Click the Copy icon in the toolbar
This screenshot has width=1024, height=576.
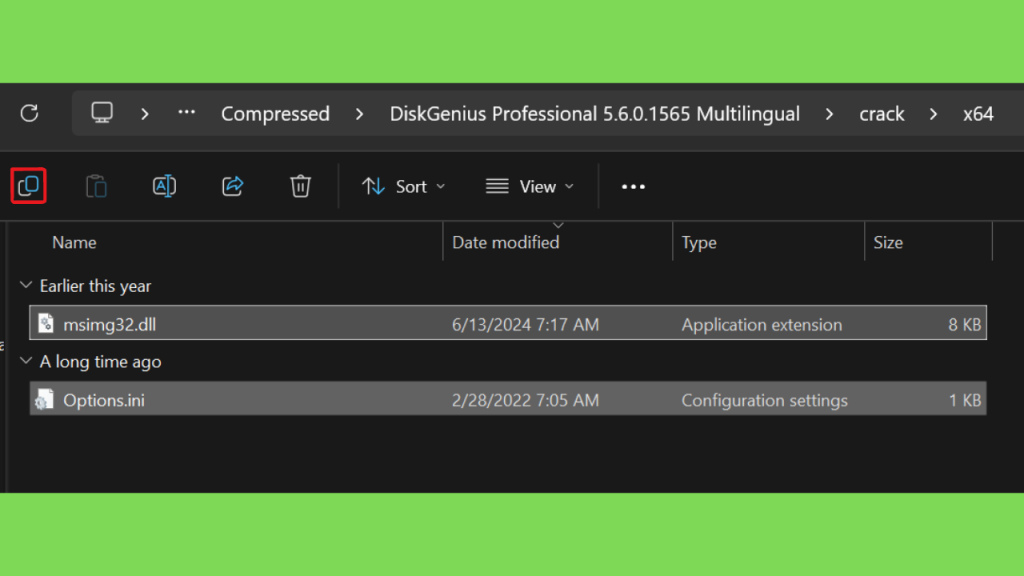pyautogui.click(x=29, y=186)
